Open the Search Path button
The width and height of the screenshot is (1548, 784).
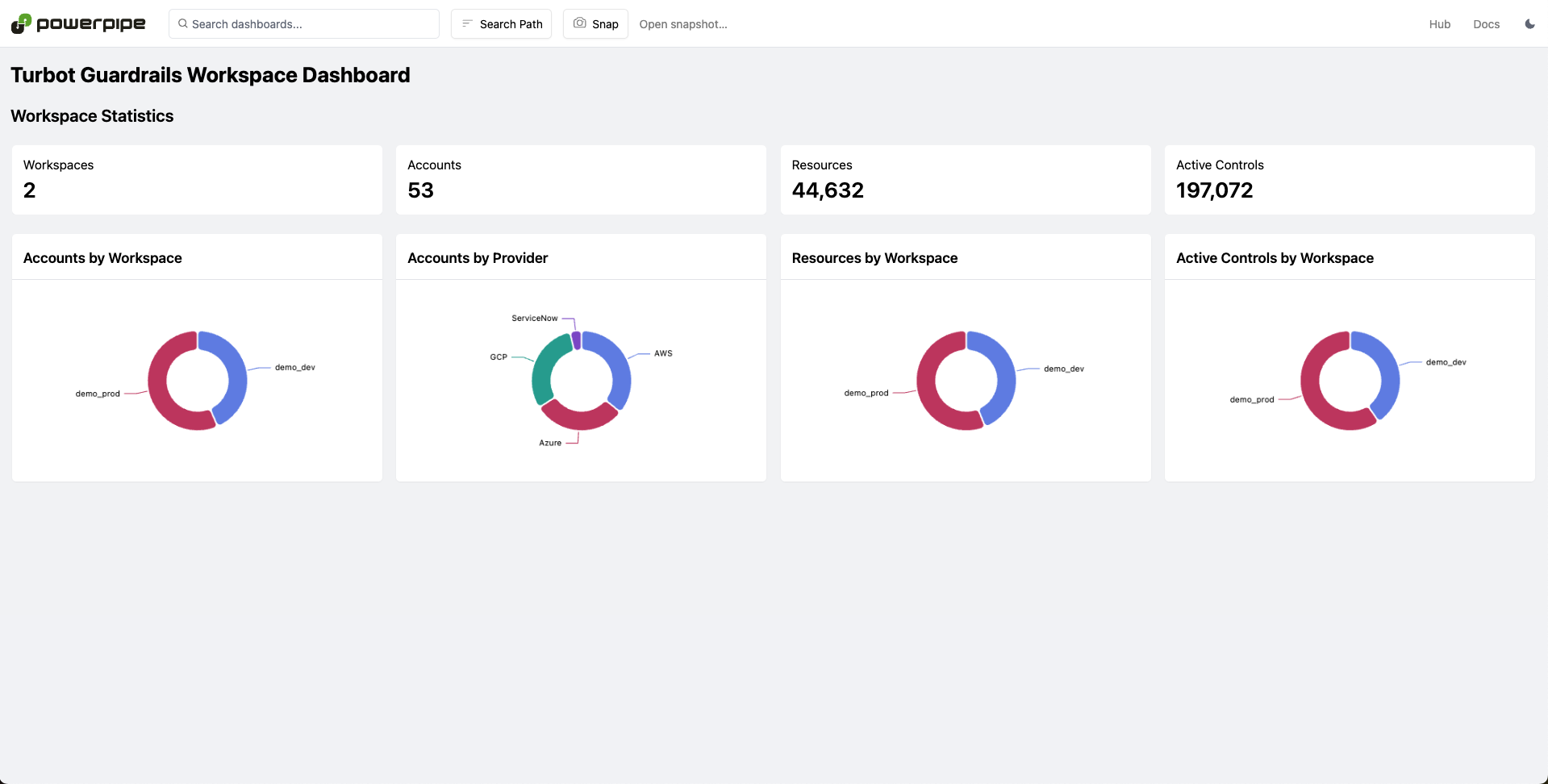(501, 24)
